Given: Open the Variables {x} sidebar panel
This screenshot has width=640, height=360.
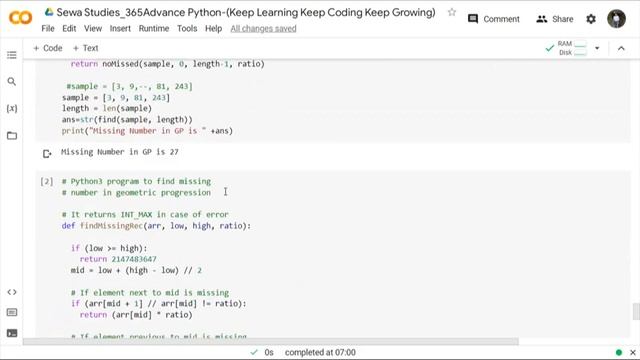Looking at the screenshot, I should [x=12, y=109].
